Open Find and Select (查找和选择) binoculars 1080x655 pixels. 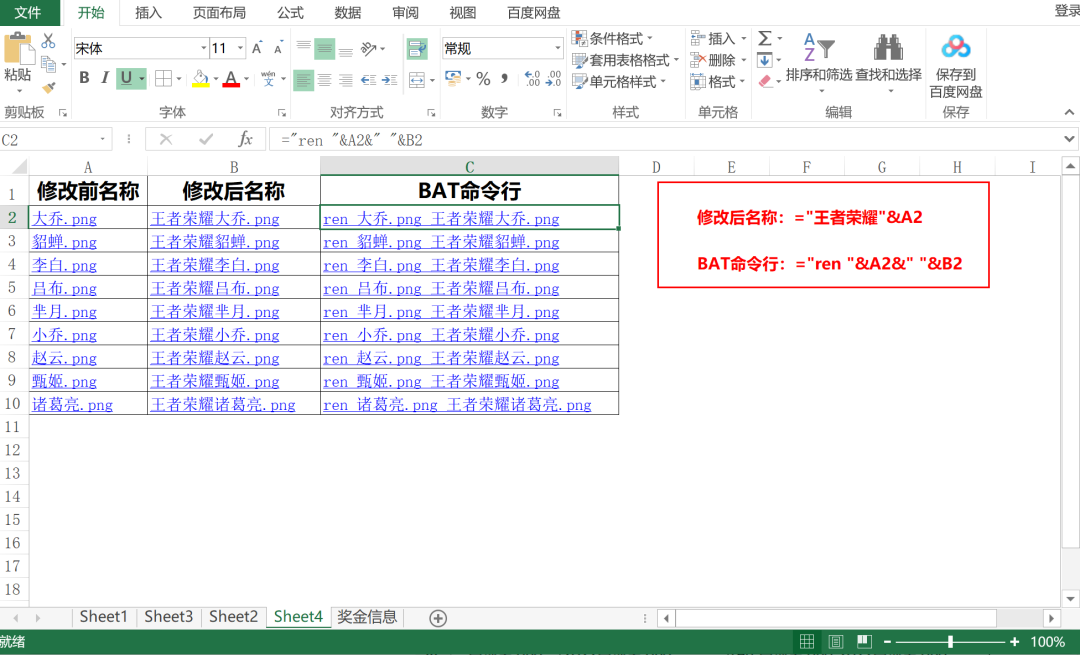[888, 62]
